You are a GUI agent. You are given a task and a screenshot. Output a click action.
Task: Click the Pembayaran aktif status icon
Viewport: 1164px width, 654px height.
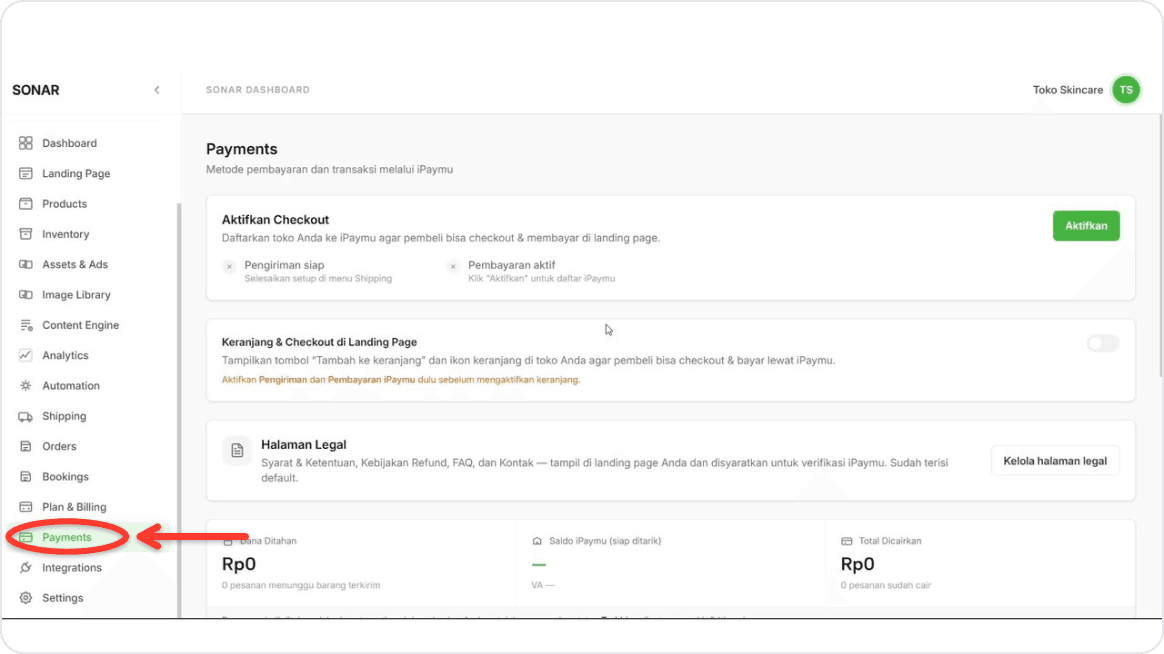click(x=453, y=266)
